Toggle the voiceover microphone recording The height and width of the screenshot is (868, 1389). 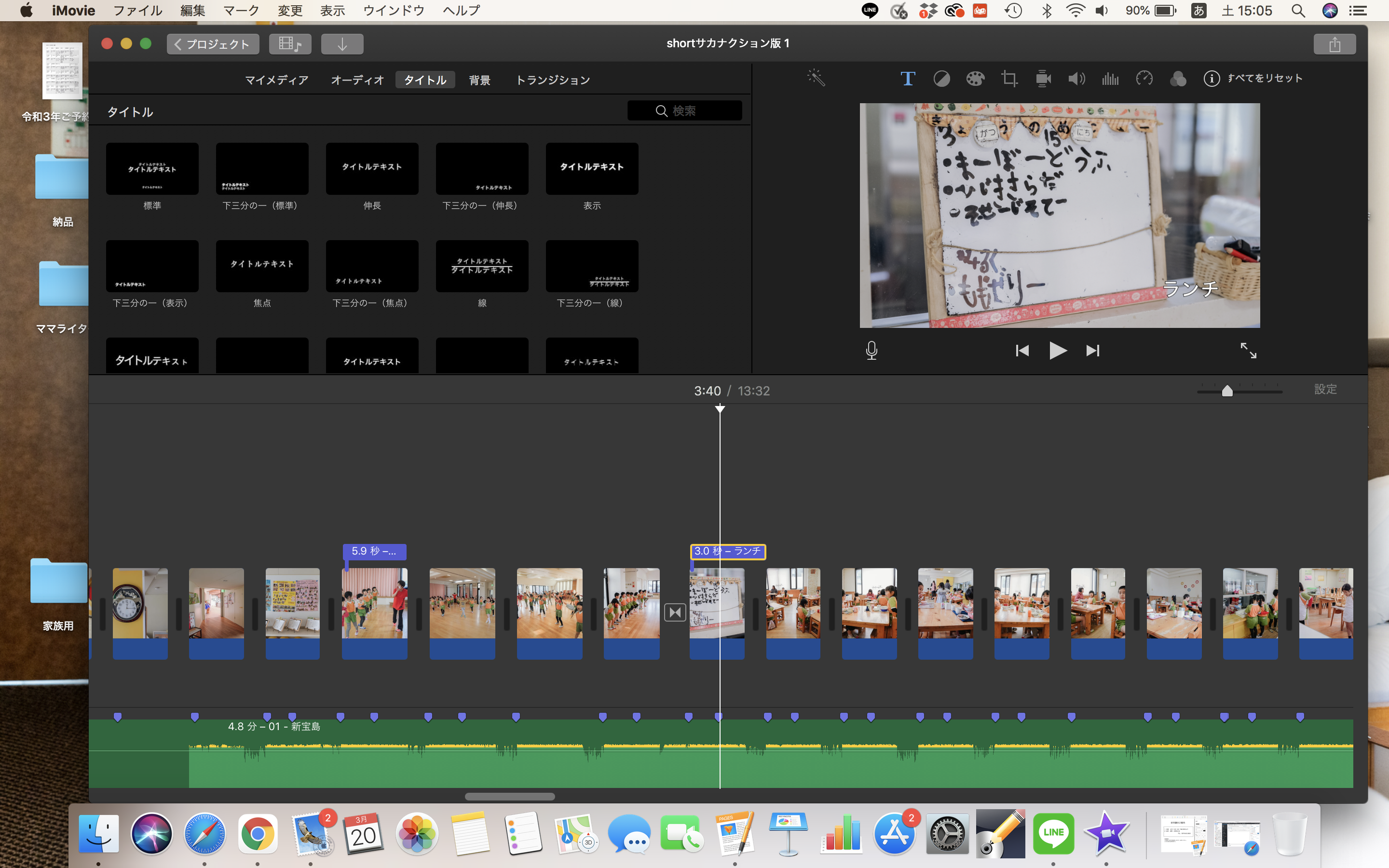tap(872, 350)
